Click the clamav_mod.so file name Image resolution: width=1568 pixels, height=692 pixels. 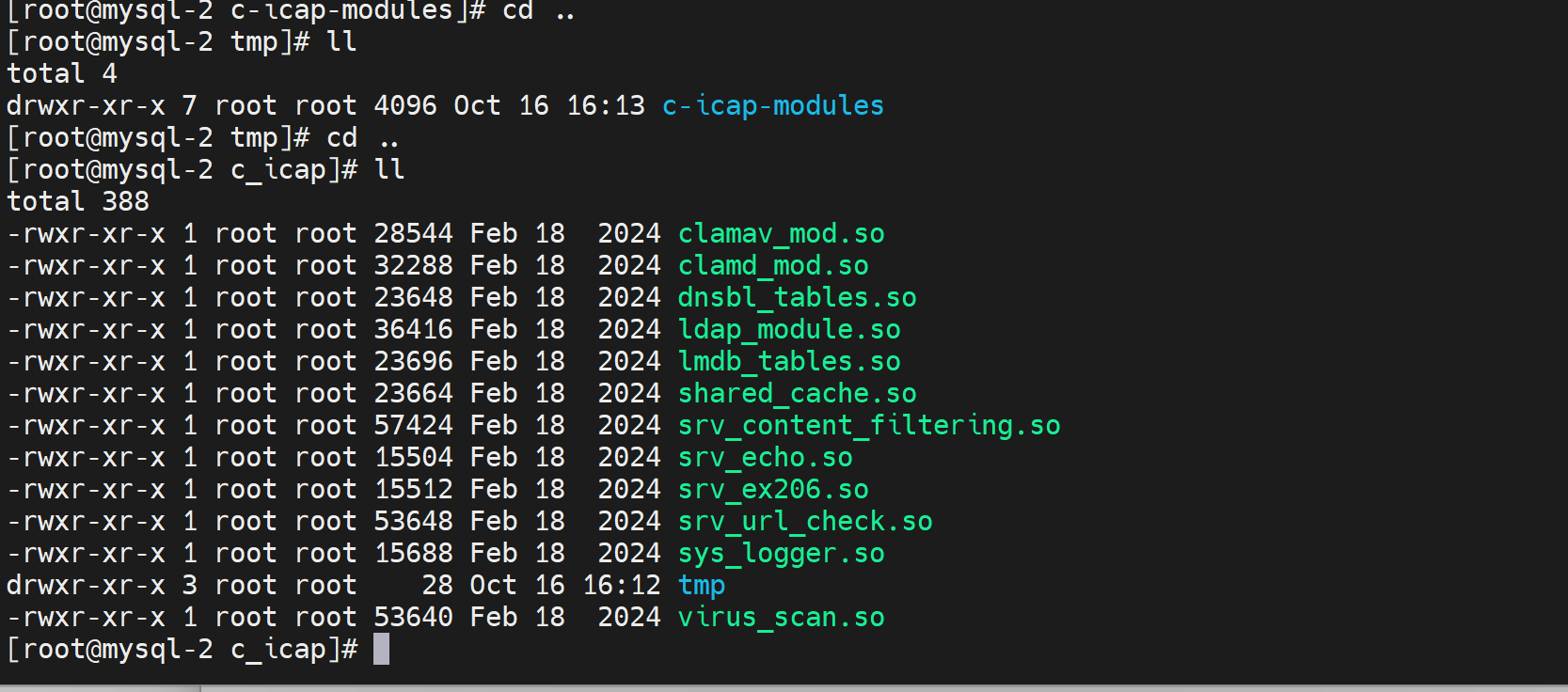(x=781, y=234)
